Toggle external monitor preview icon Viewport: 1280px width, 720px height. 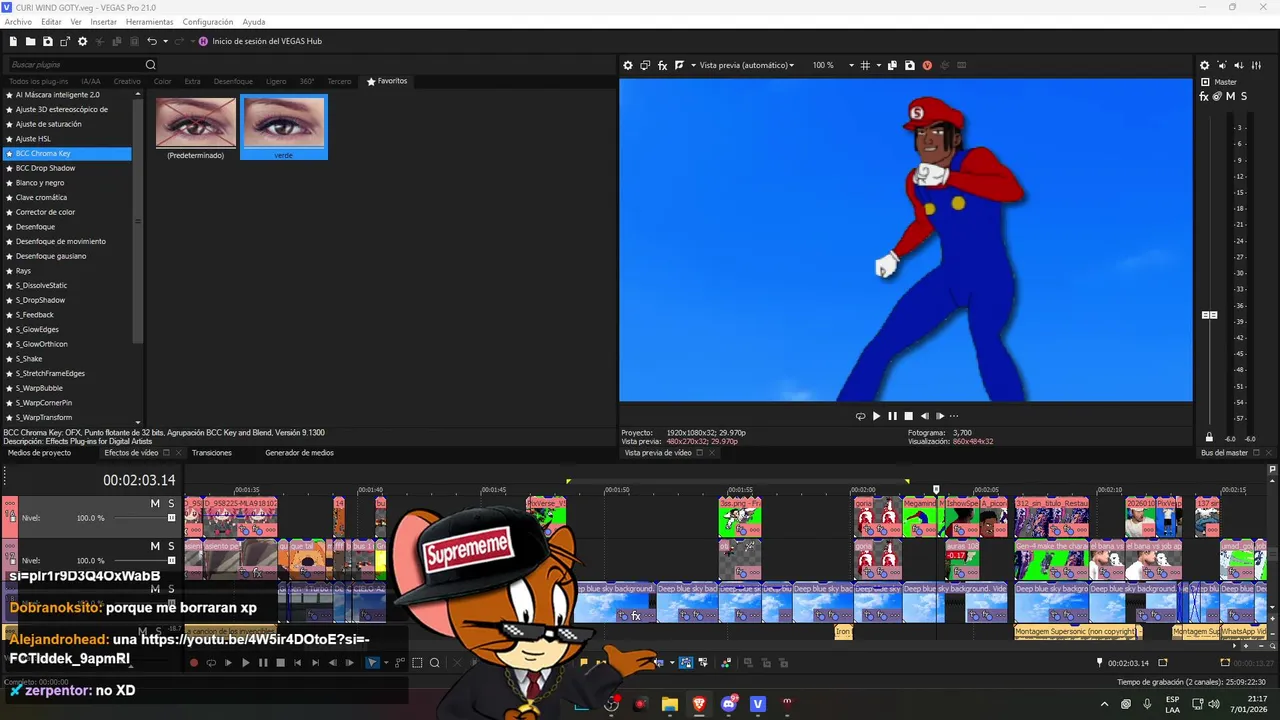coord(645,65)
